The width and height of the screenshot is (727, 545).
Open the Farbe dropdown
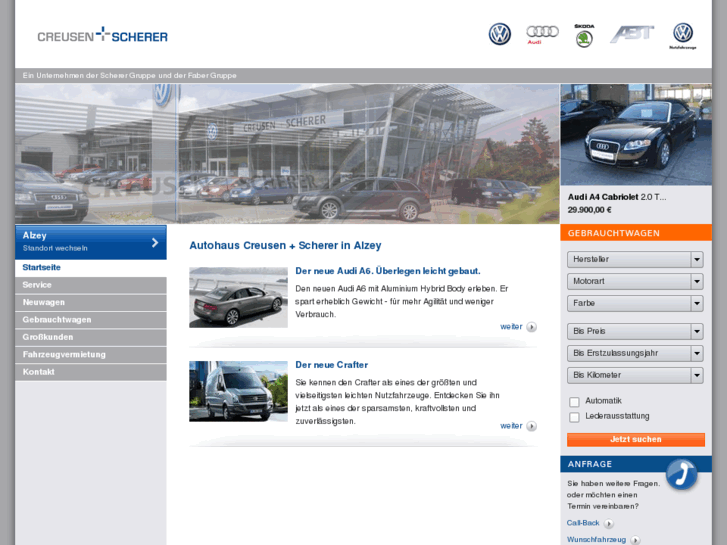point(635,303)
